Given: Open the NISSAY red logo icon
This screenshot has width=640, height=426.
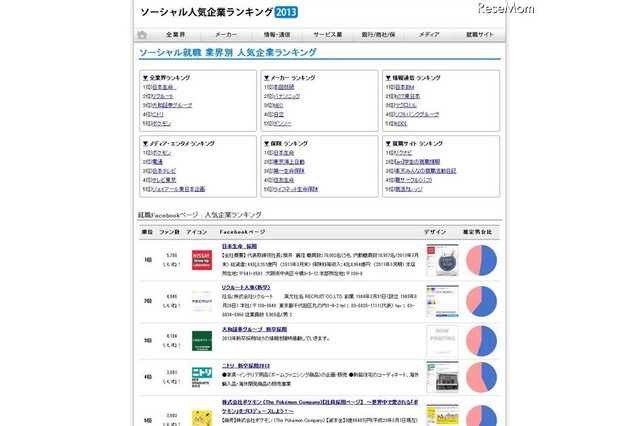Looking at the screenshot, I should pos(202,260).
